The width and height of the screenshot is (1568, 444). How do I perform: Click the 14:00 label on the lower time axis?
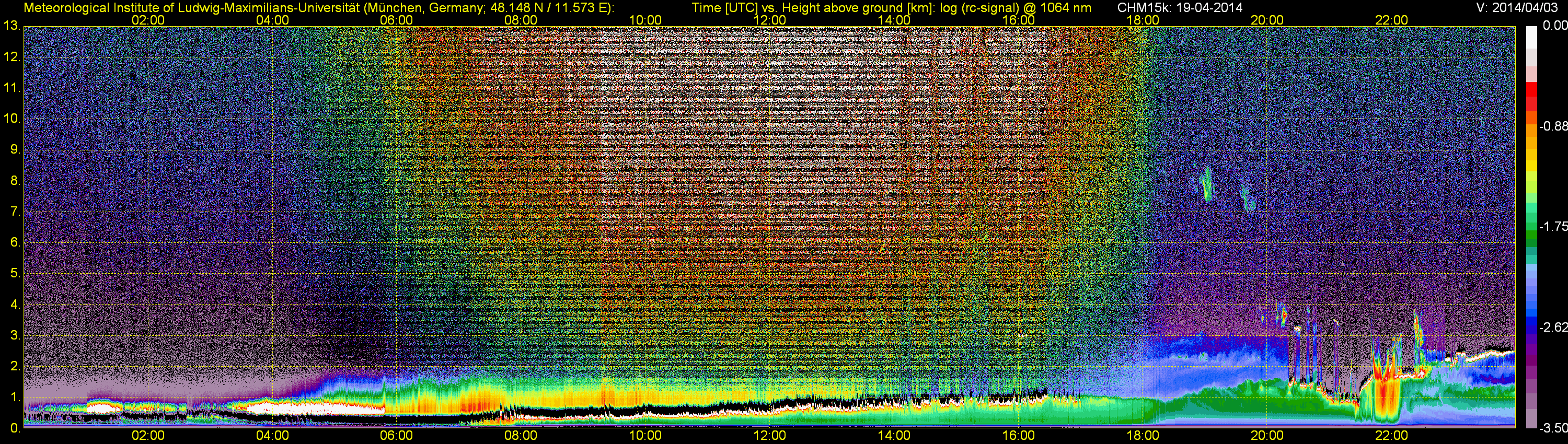pos(894,436)
